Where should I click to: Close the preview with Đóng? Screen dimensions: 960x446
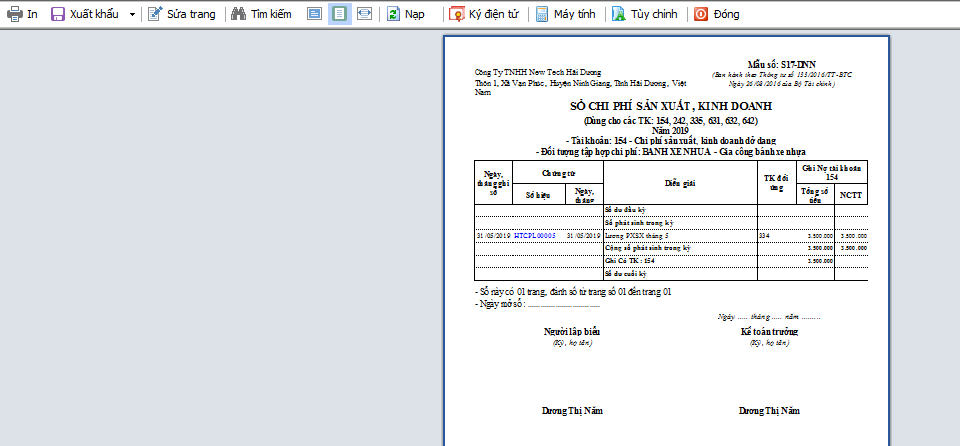(716, 15)
